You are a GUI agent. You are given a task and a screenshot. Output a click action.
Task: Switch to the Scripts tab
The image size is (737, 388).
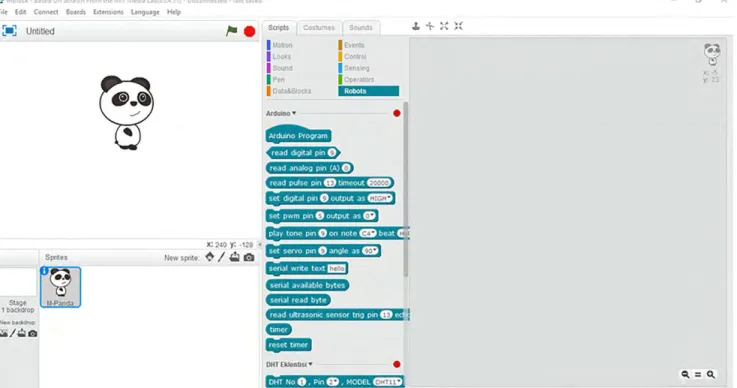279,28
